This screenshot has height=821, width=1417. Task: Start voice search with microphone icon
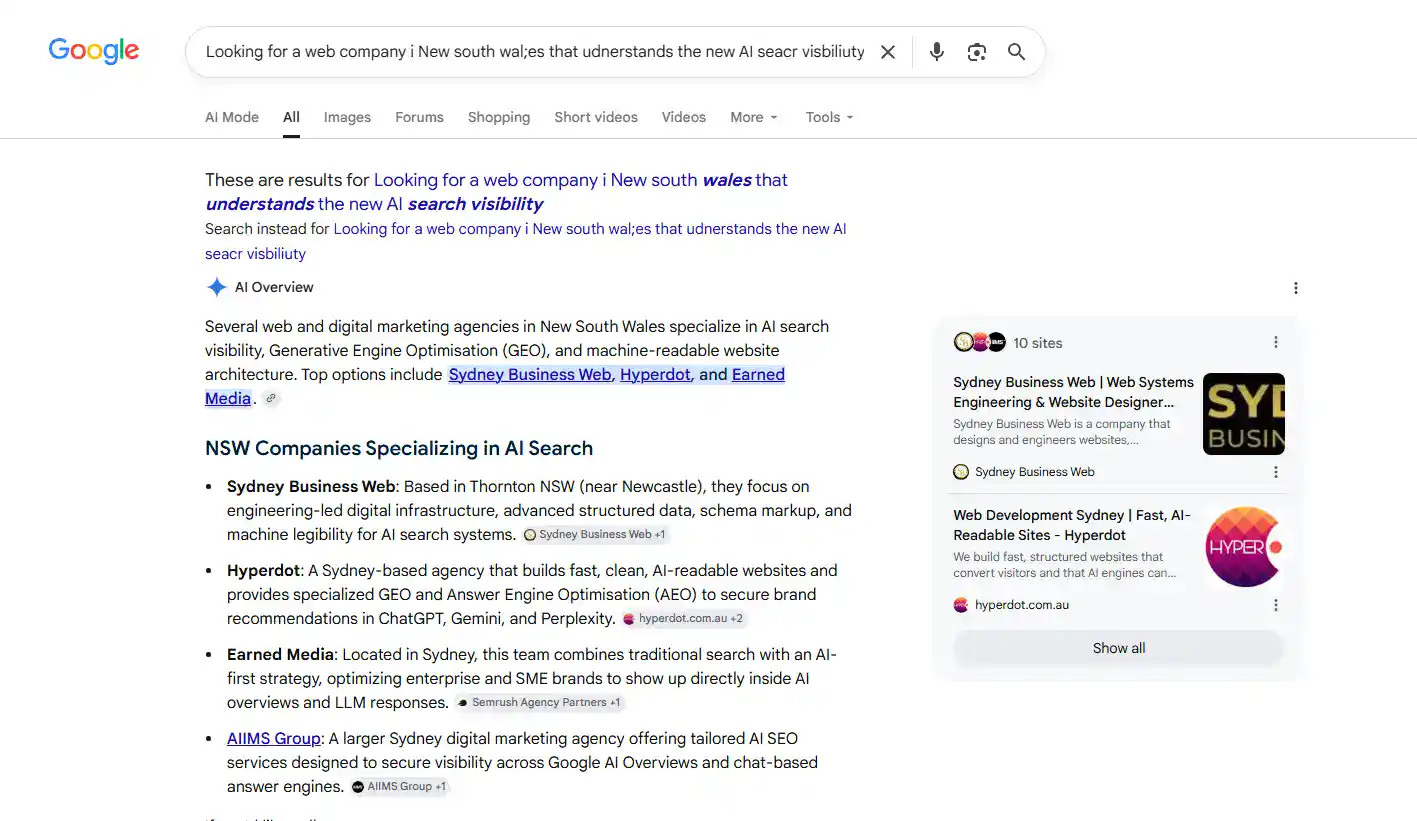[936, 52]
